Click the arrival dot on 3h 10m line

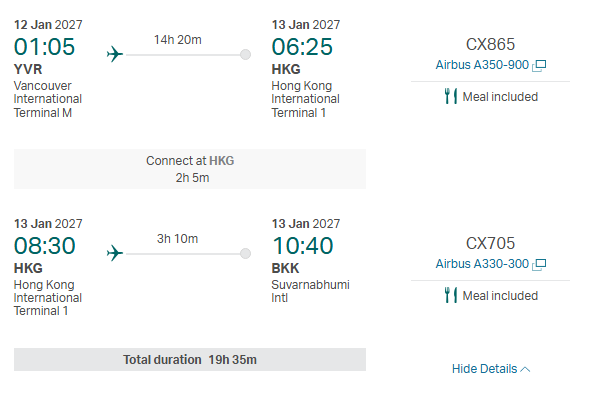coord(245,254)
